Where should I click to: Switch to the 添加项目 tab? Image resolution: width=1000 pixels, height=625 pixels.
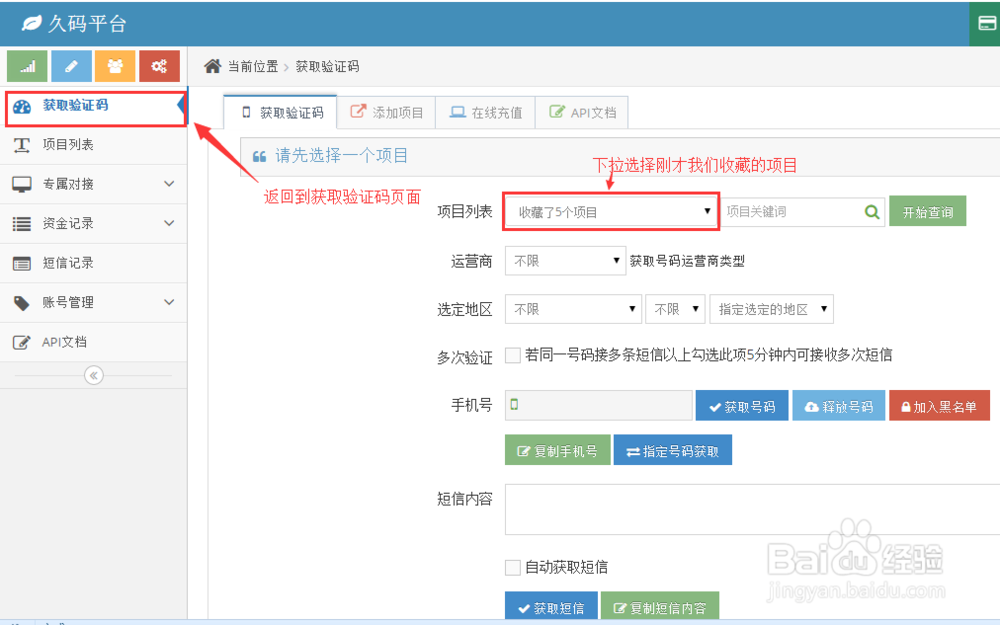coord(388,112)
